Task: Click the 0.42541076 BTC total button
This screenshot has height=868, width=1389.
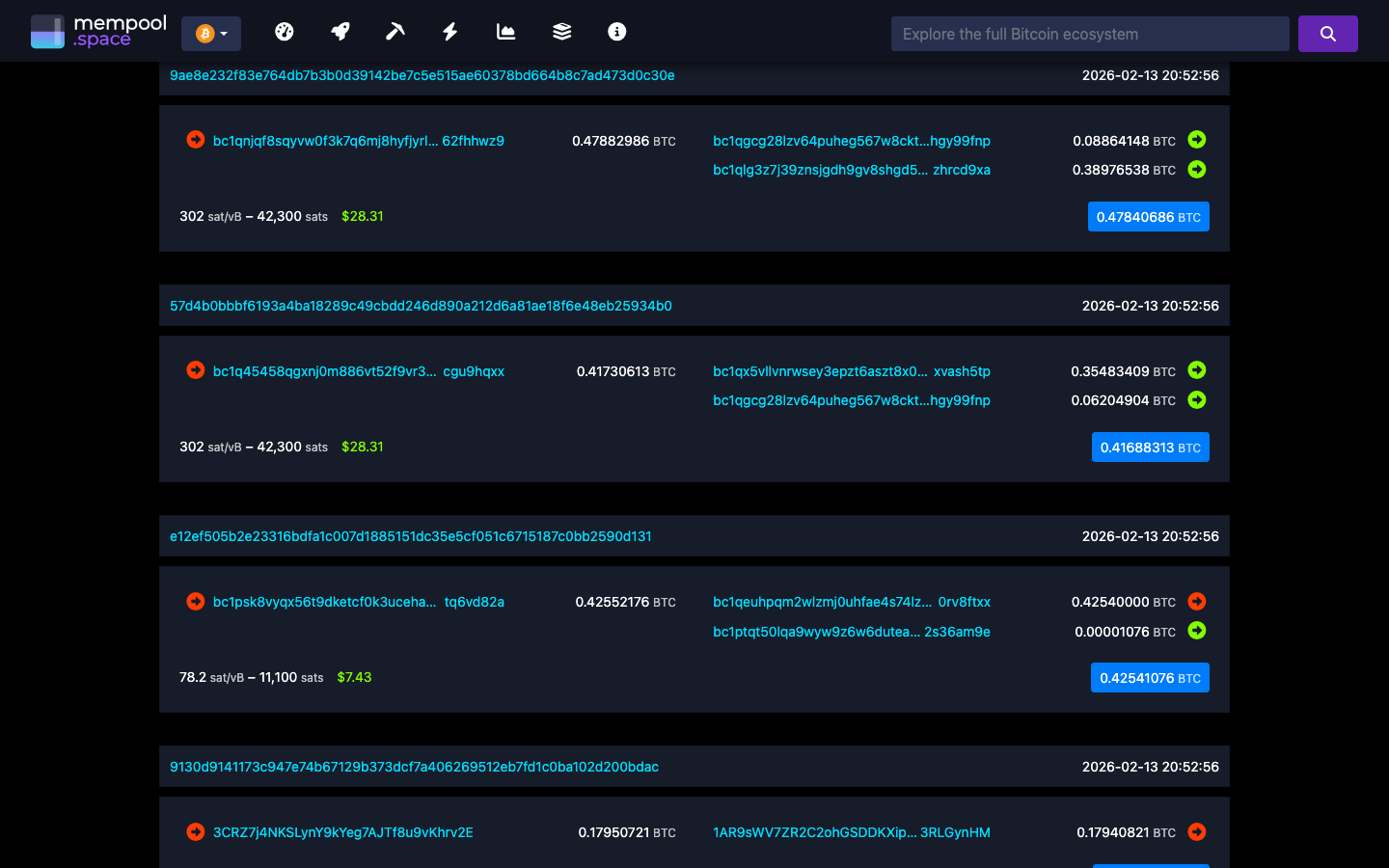Action: pyautogui.click(x=1150, y=677)
